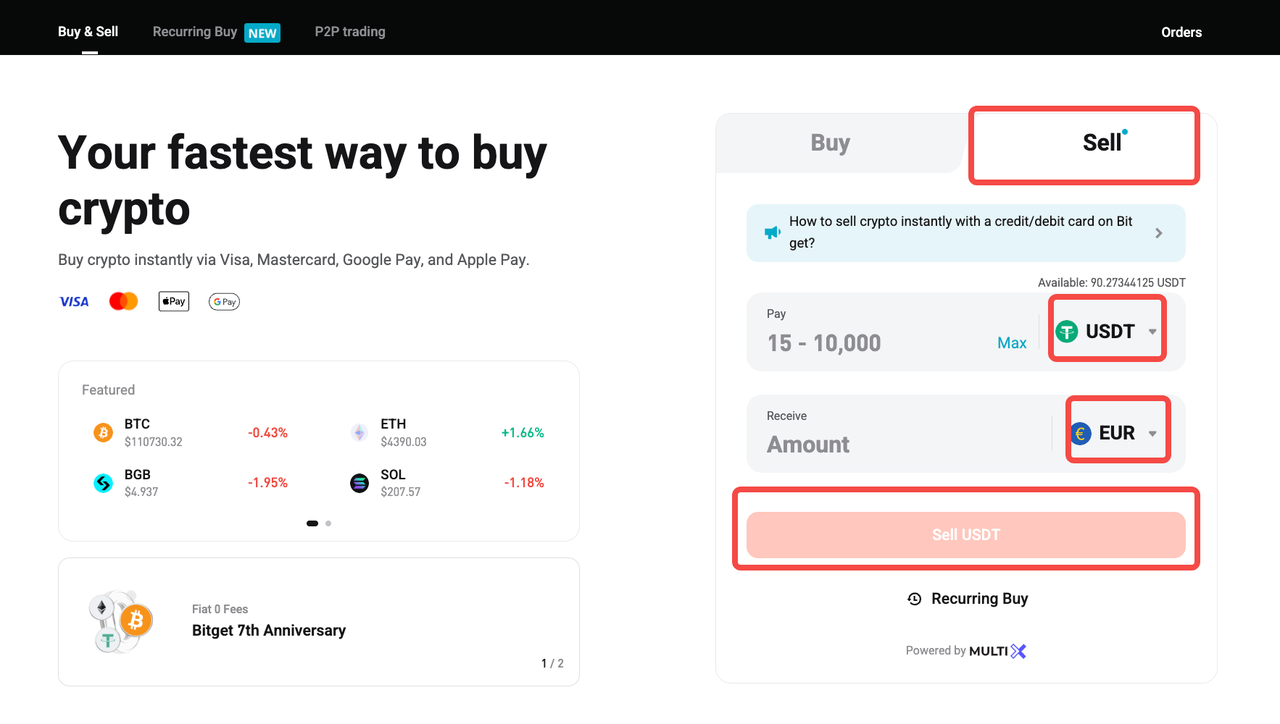This screenshot has width=1280, height=724.
Task: Select second featured carousel dot
Action: coord(328,523)
